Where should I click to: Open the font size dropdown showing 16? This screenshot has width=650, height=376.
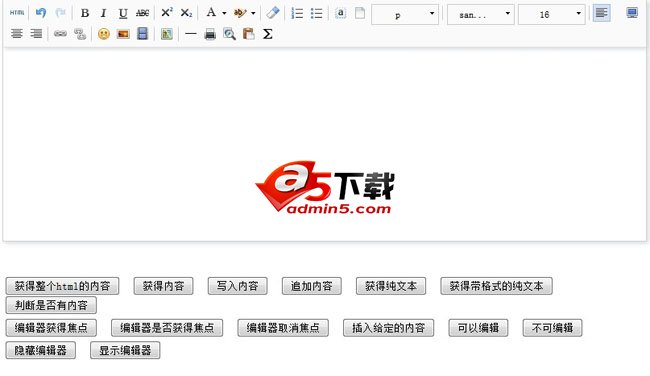552,15
